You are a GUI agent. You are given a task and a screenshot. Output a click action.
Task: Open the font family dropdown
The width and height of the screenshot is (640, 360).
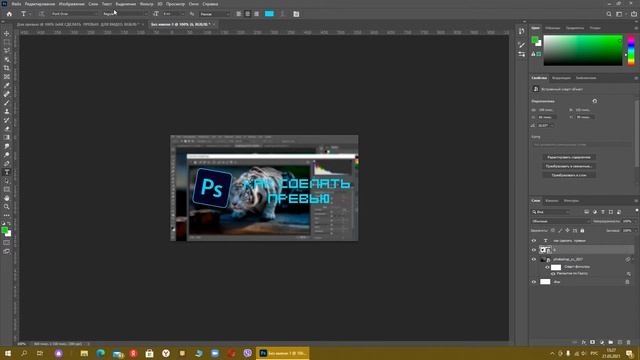coord(74,14)
